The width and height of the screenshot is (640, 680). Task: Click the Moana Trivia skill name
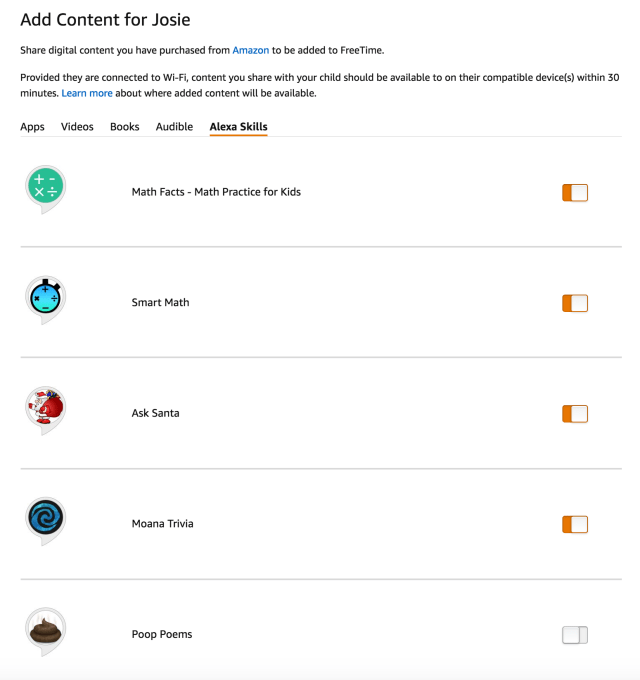163,523
